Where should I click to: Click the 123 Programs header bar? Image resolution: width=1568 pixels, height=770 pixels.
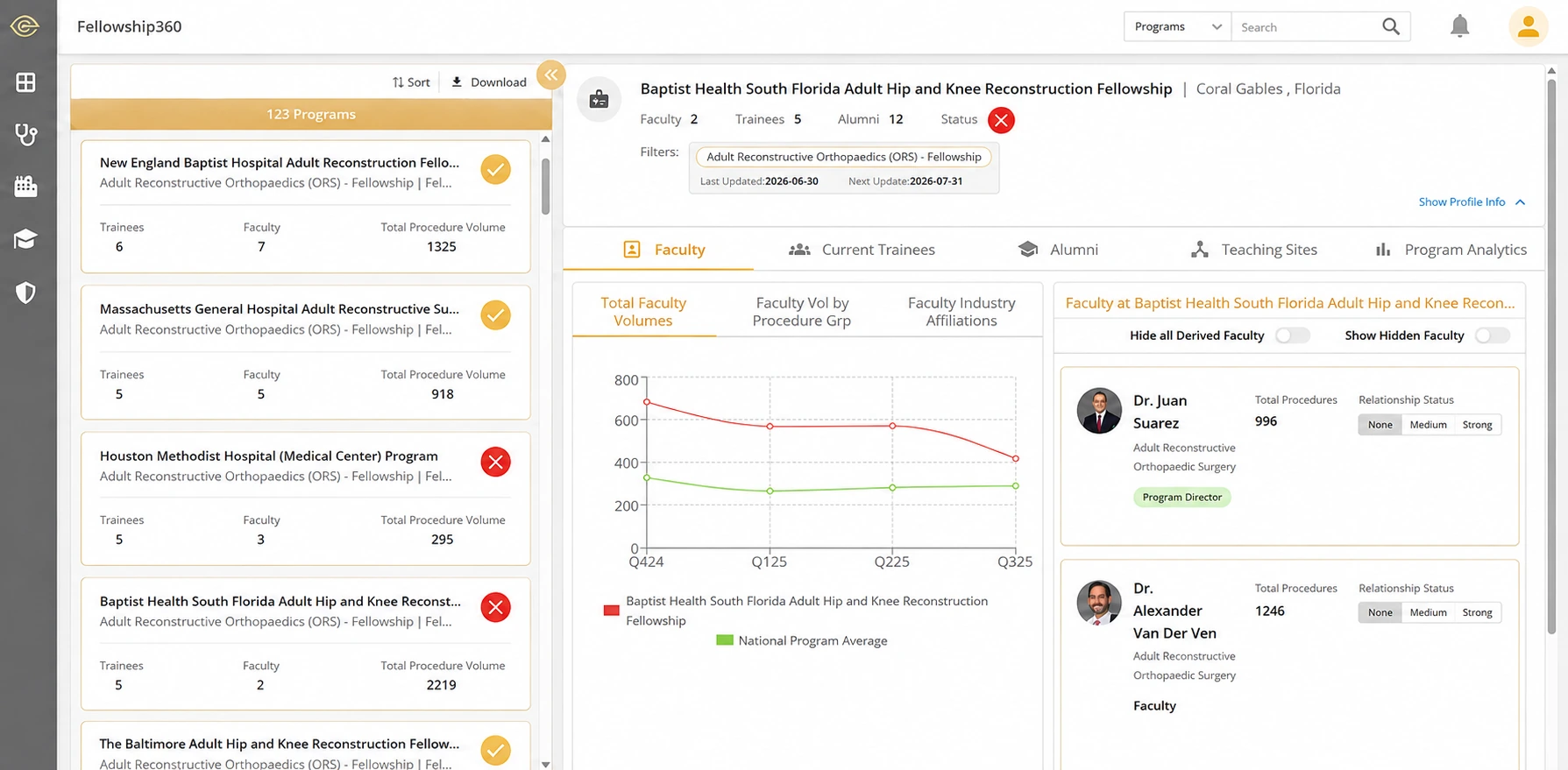(x=311, y=115)
